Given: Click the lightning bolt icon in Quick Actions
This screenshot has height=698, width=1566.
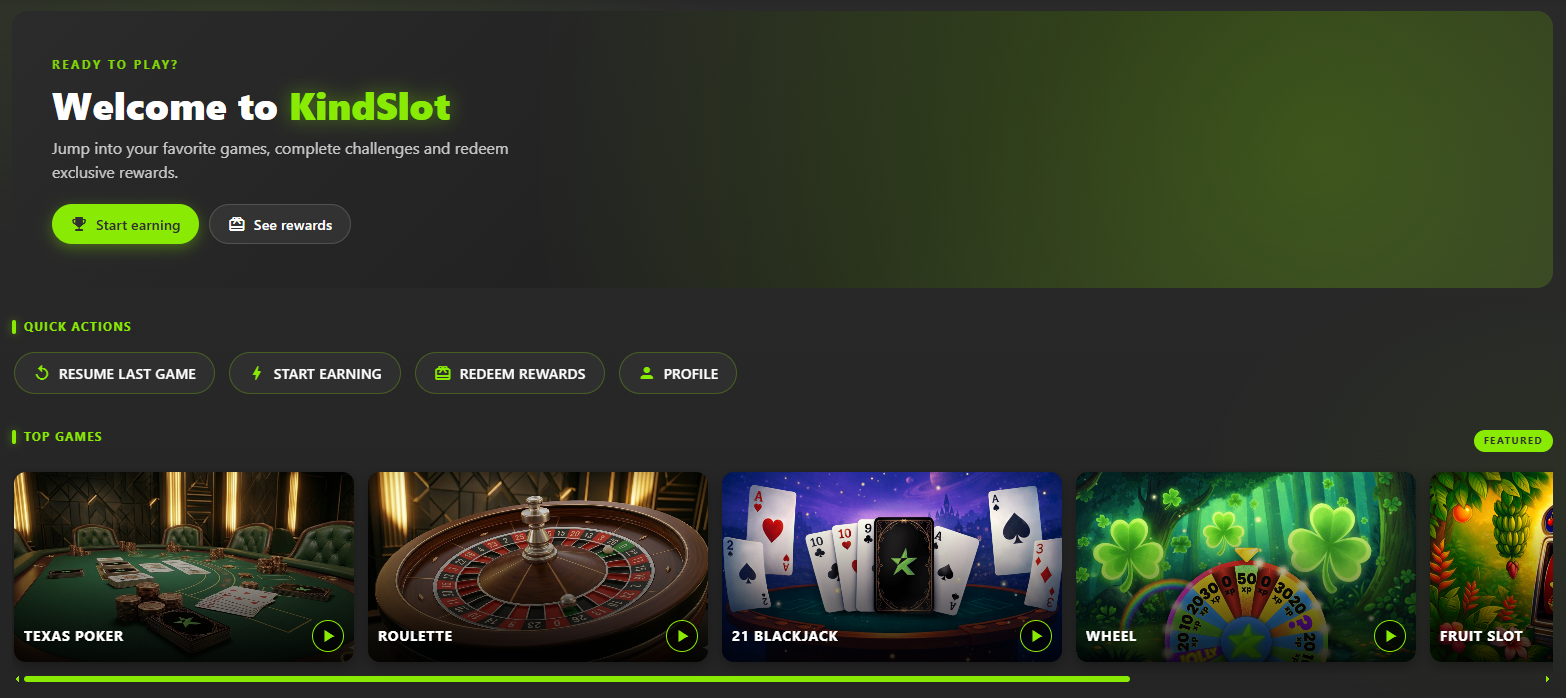Looking at the screenshot, I should [256, 373].
